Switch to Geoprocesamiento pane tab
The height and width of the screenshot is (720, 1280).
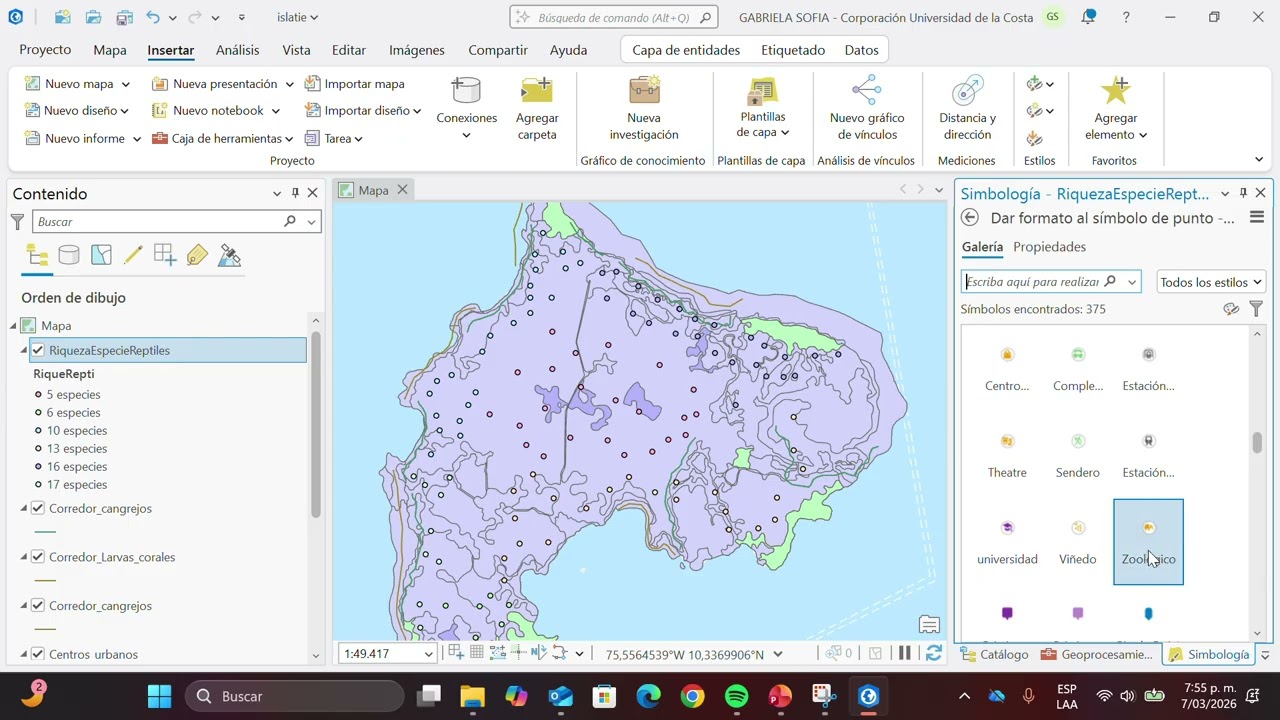coord(1096,654)
